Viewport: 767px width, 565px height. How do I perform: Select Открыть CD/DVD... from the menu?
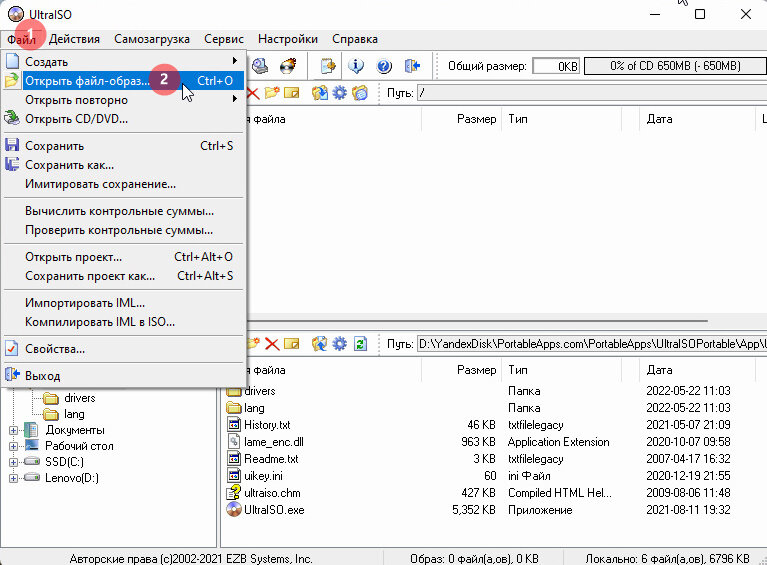[123, 119]
